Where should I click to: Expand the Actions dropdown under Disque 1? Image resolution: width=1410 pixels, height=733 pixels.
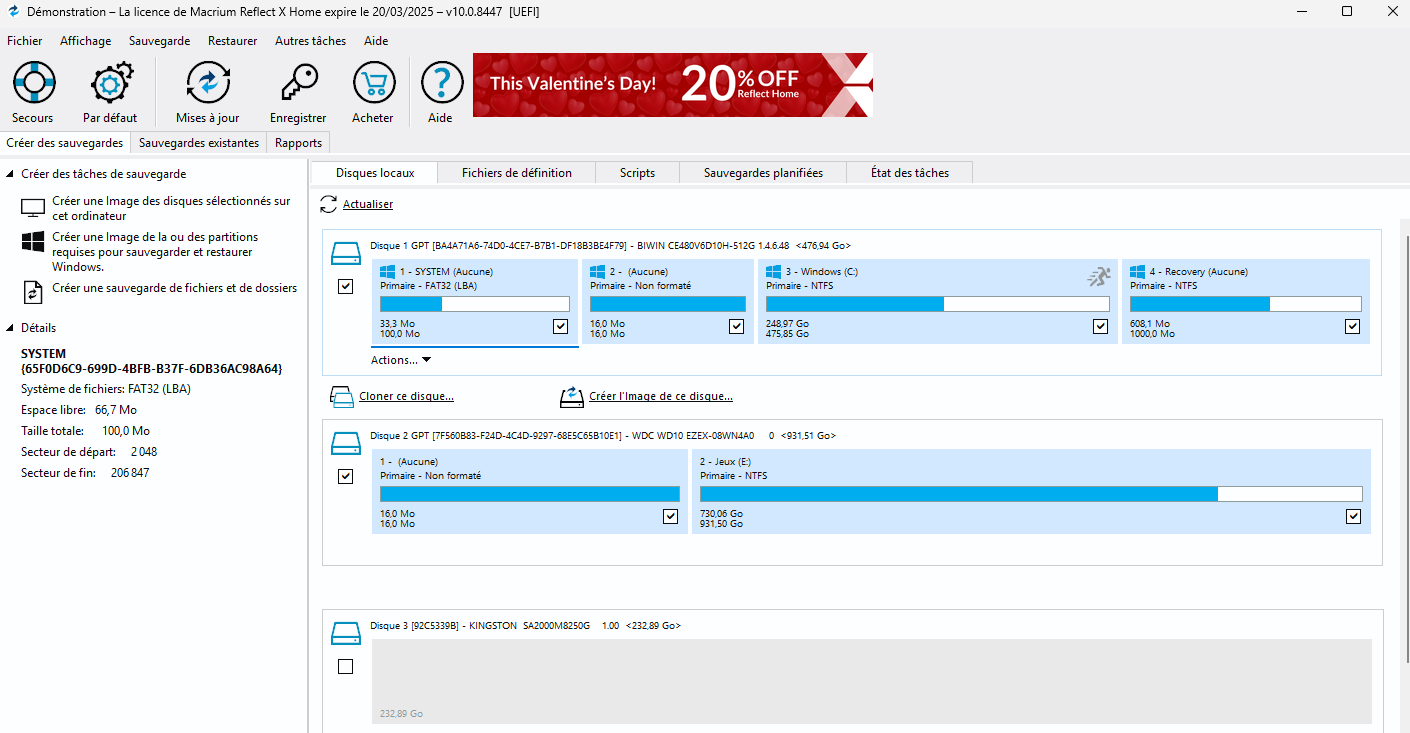pos(401,360)
